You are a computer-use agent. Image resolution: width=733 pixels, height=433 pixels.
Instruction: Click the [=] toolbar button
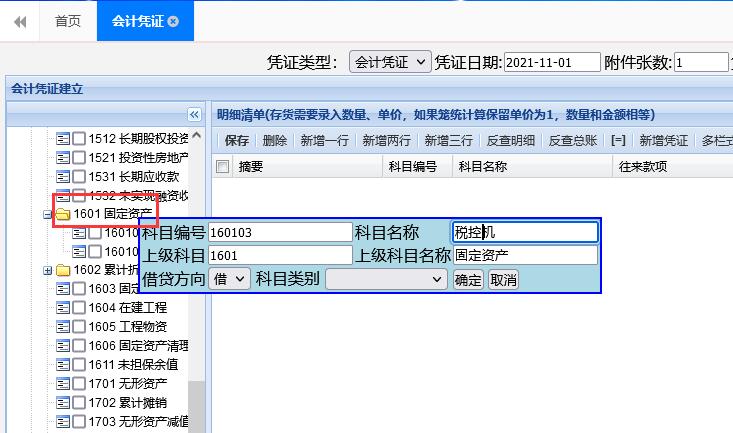click(618, 141)
